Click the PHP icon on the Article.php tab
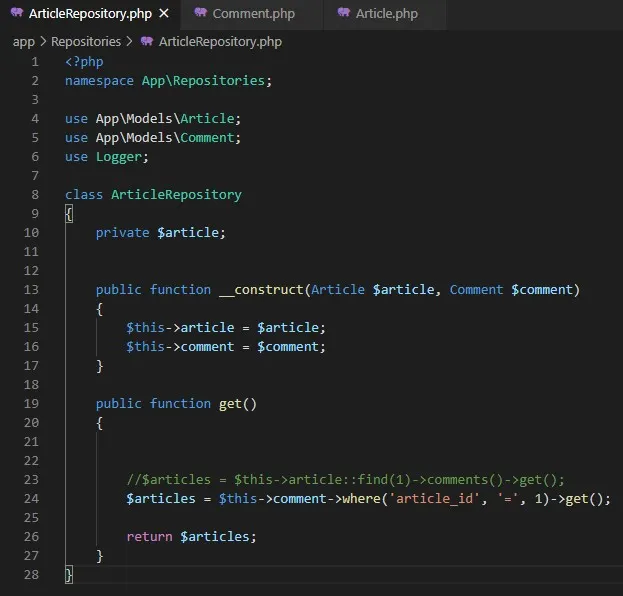623x596 pixels. (x=345, y=14)
